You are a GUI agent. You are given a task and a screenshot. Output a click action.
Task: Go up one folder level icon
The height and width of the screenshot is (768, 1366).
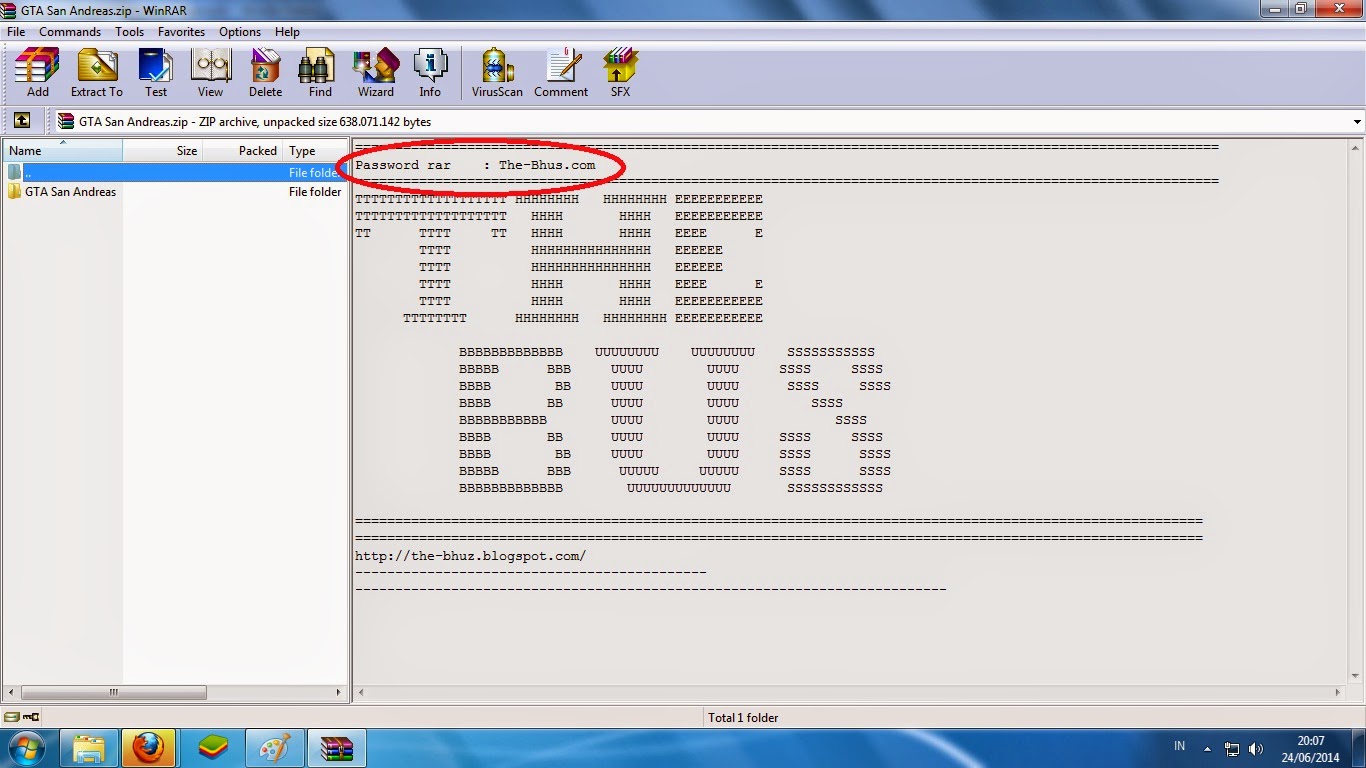(21, 121)
